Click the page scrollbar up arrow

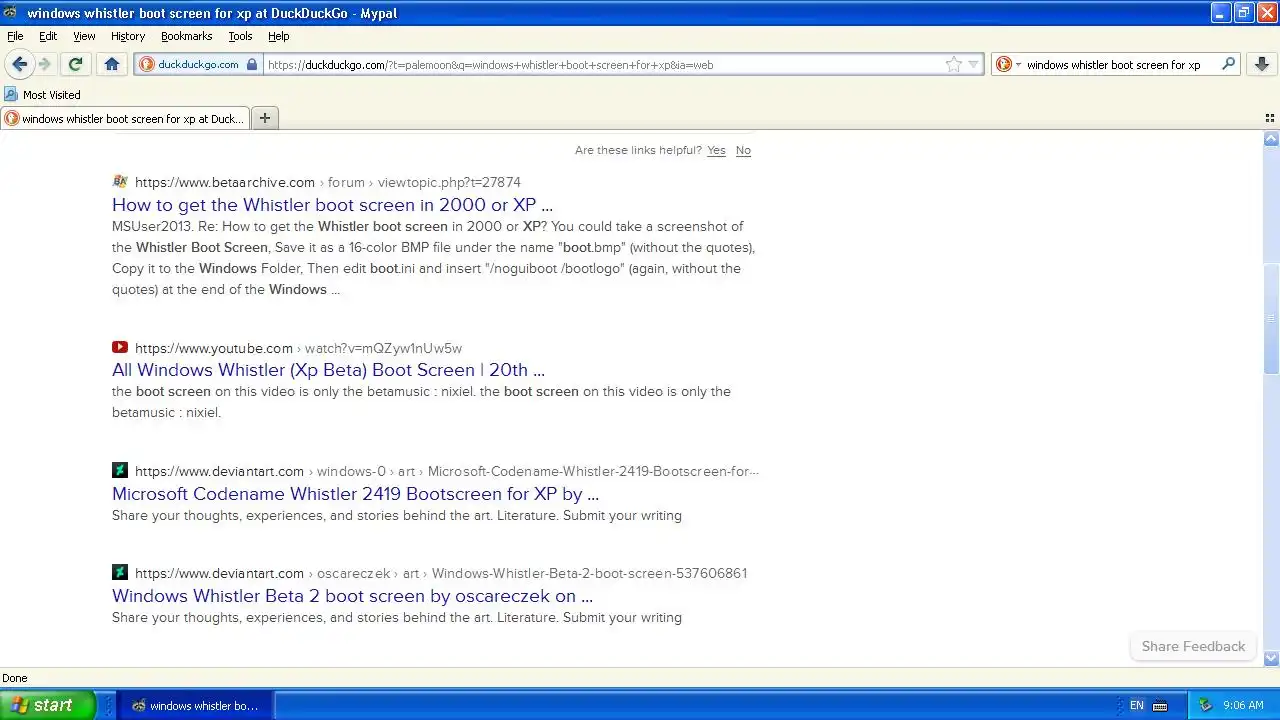[x=1271, y=139]
